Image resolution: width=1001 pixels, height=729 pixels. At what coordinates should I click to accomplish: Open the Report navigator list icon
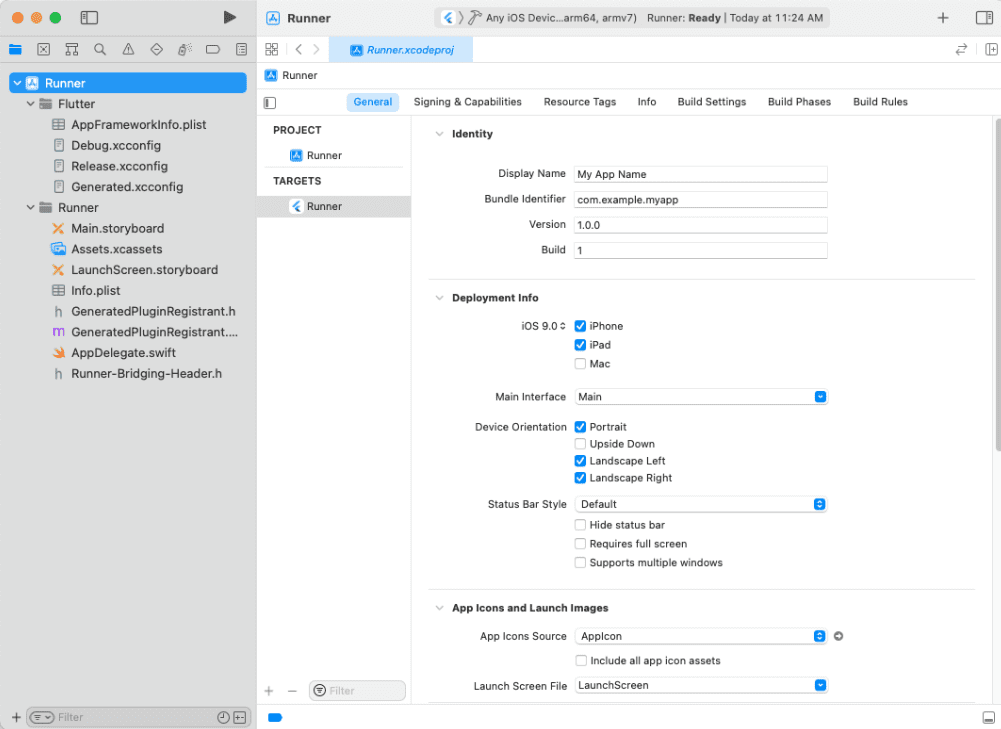[241, 48]
